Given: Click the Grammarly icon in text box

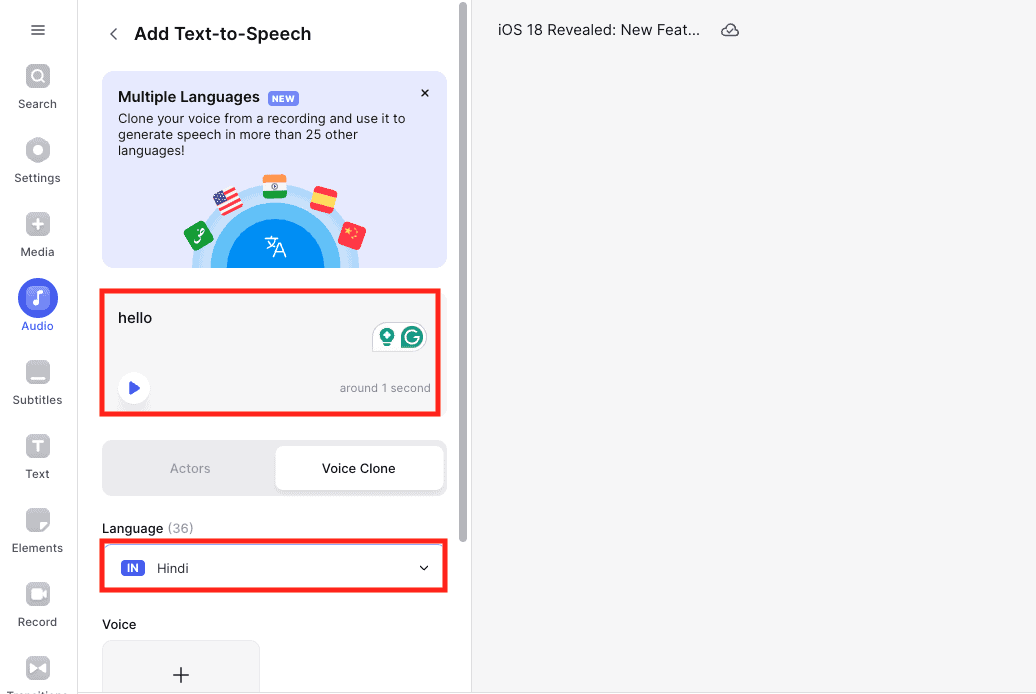Looking at the screenshot, I should click(411, 338).
